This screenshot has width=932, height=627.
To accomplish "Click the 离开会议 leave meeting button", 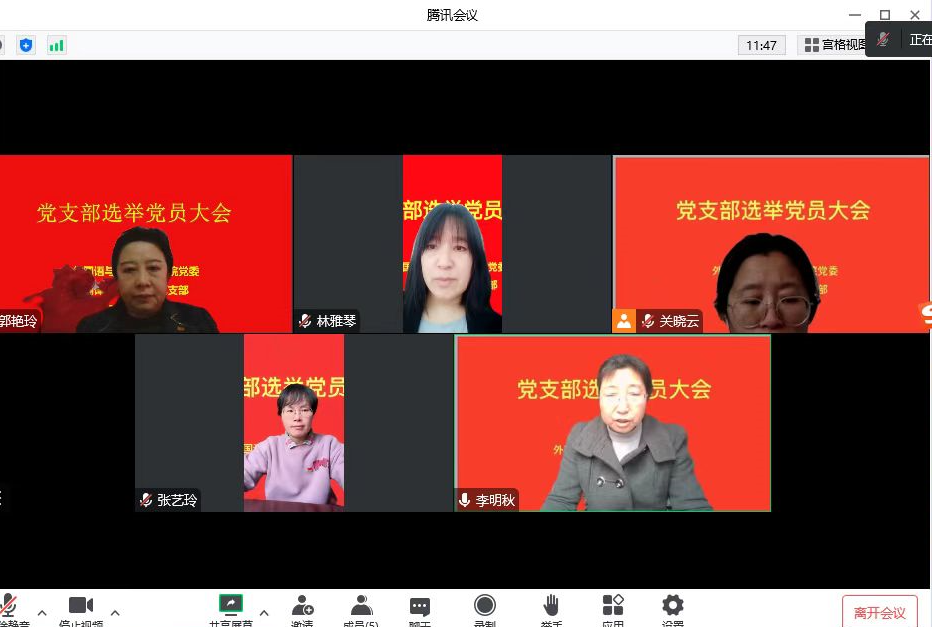I will (x=879, y=612).
